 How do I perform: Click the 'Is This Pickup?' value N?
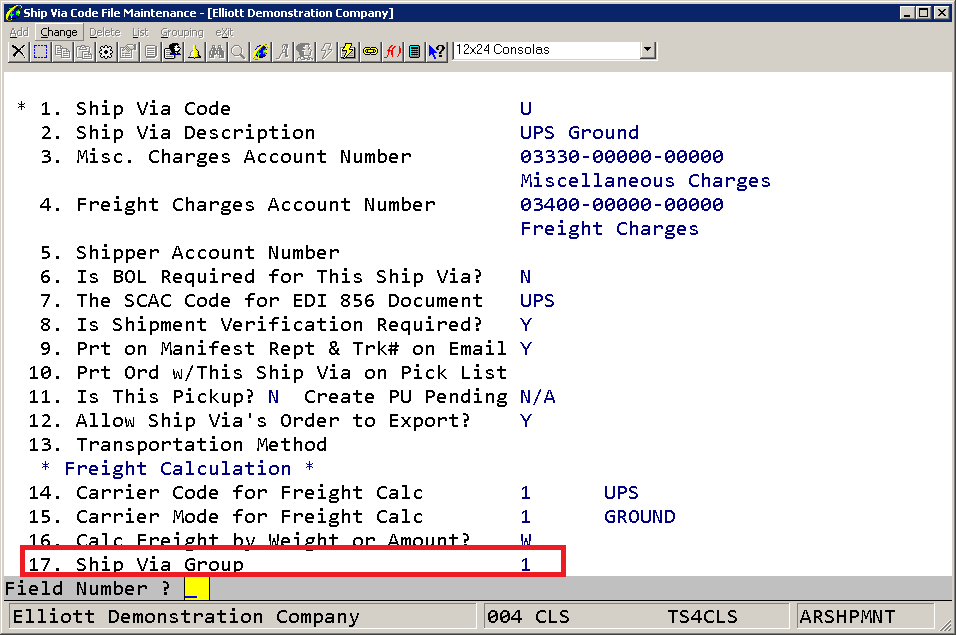[x=273, y=397]
